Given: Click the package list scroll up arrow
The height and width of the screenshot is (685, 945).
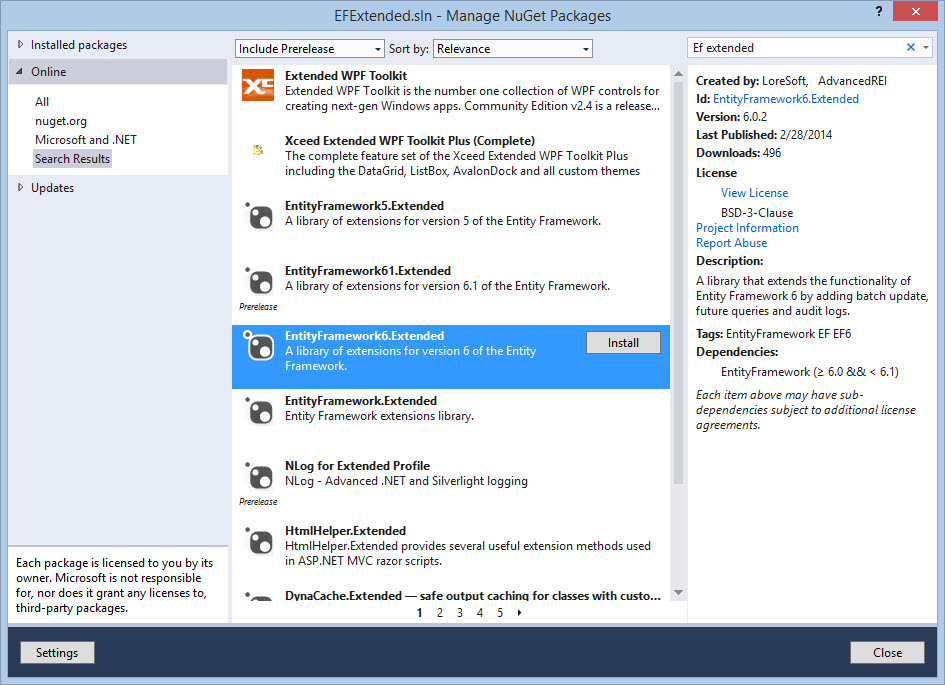Looking at the screenshot, I should click(x=678, y=74).
